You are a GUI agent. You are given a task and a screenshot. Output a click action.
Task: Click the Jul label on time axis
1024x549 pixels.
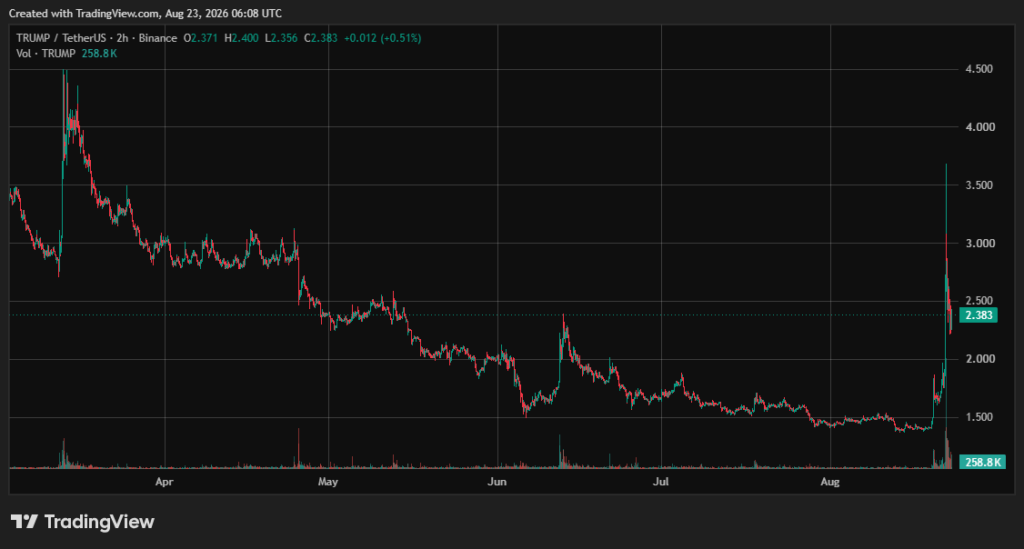click(661, 482)
